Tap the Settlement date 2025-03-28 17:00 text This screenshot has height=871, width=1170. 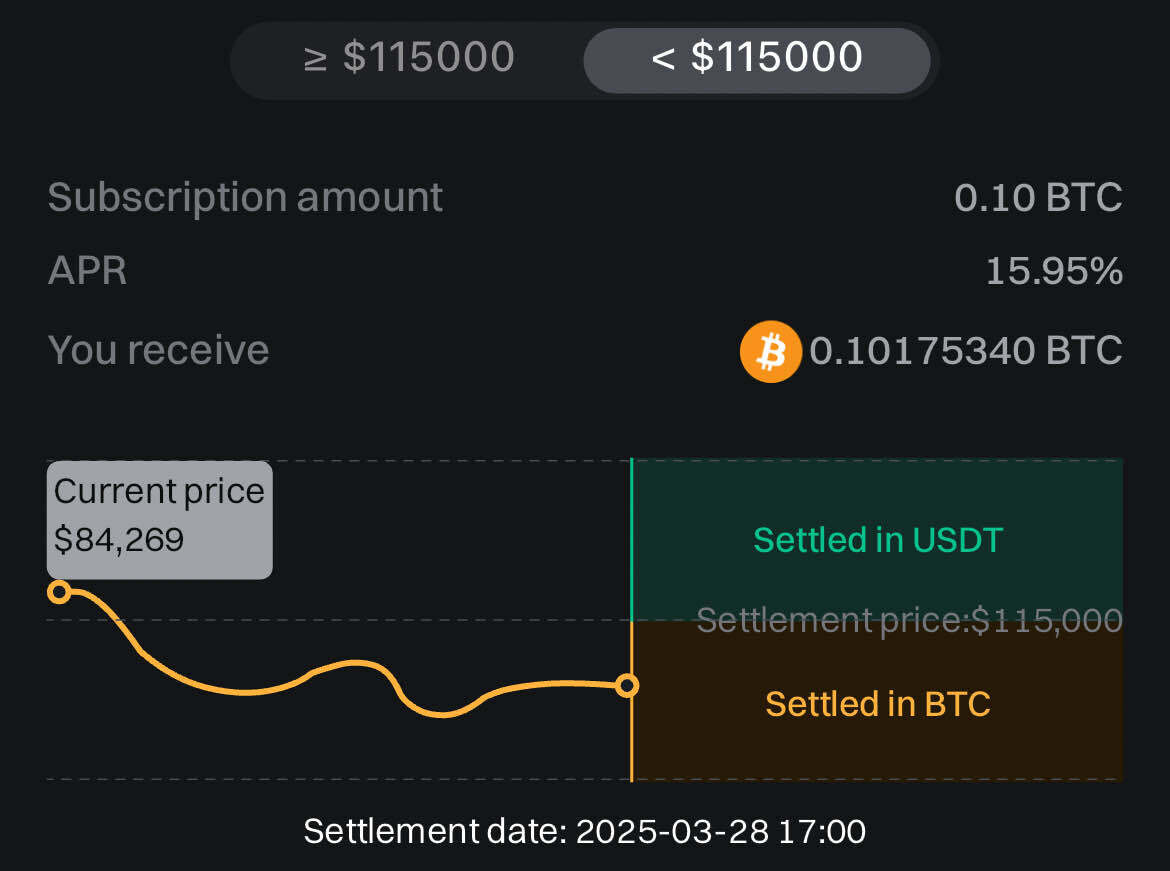coord(585,831)
